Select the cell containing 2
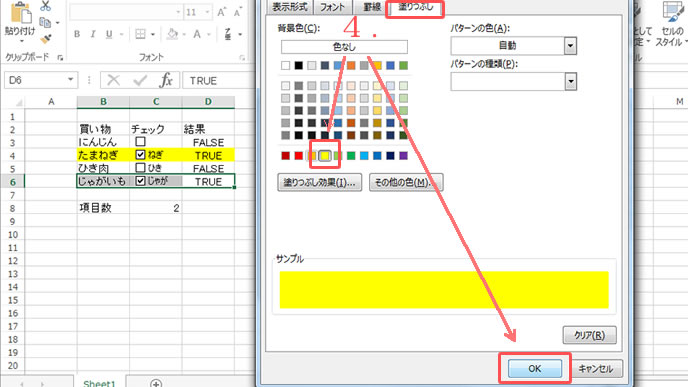 (156, 208)
